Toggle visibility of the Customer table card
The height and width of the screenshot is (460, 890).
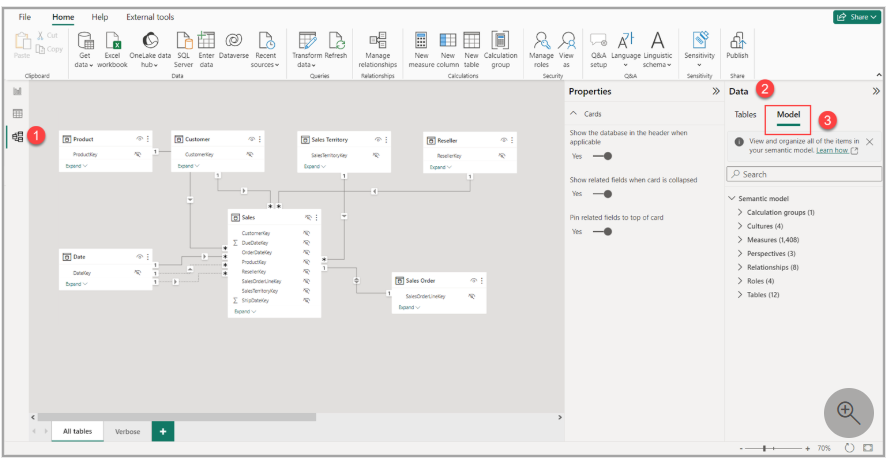pos(251,139)
